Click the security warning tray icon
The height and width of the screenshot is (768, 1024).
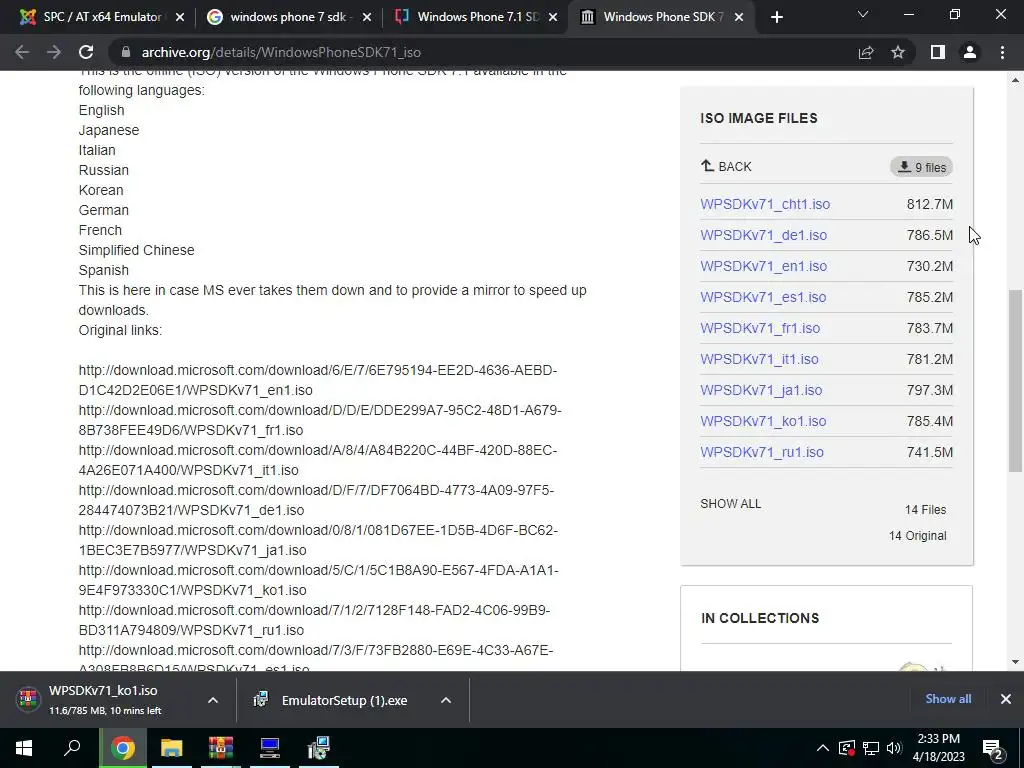(847, 748)
